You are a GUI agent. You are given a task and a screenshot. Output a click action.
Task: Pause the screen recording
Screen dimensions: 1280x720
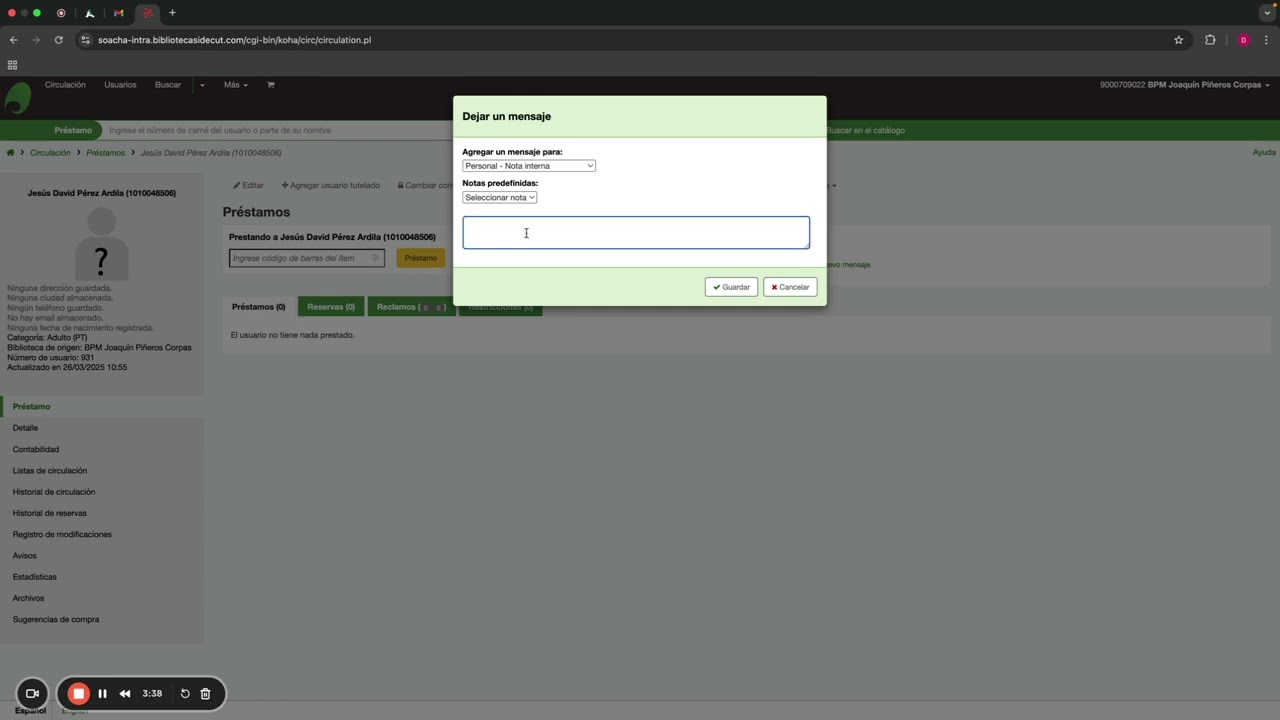[x=102, y=693]
